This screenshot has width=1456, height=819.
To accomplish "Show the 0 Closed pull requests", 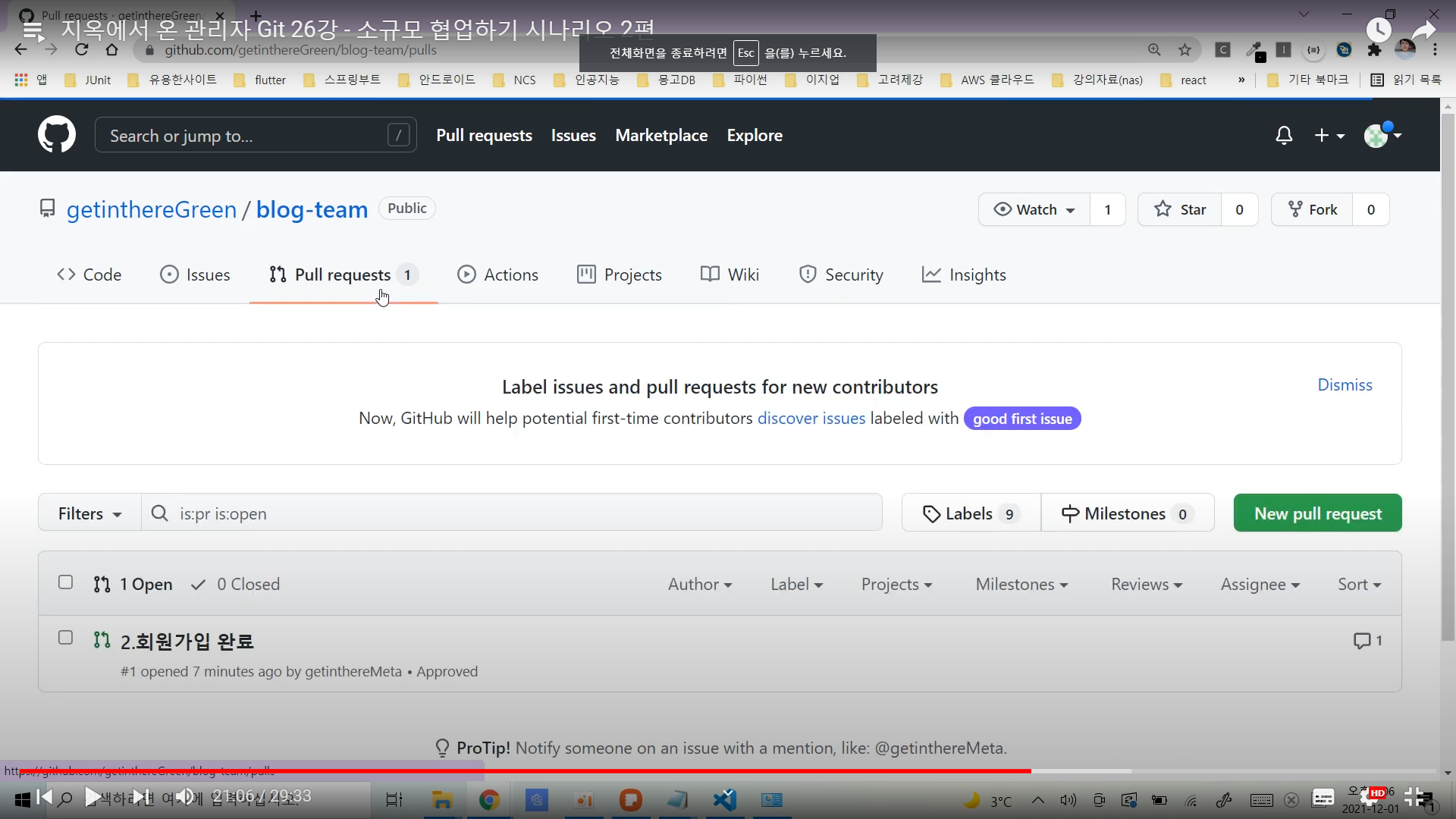I will (x=236, y=585).
